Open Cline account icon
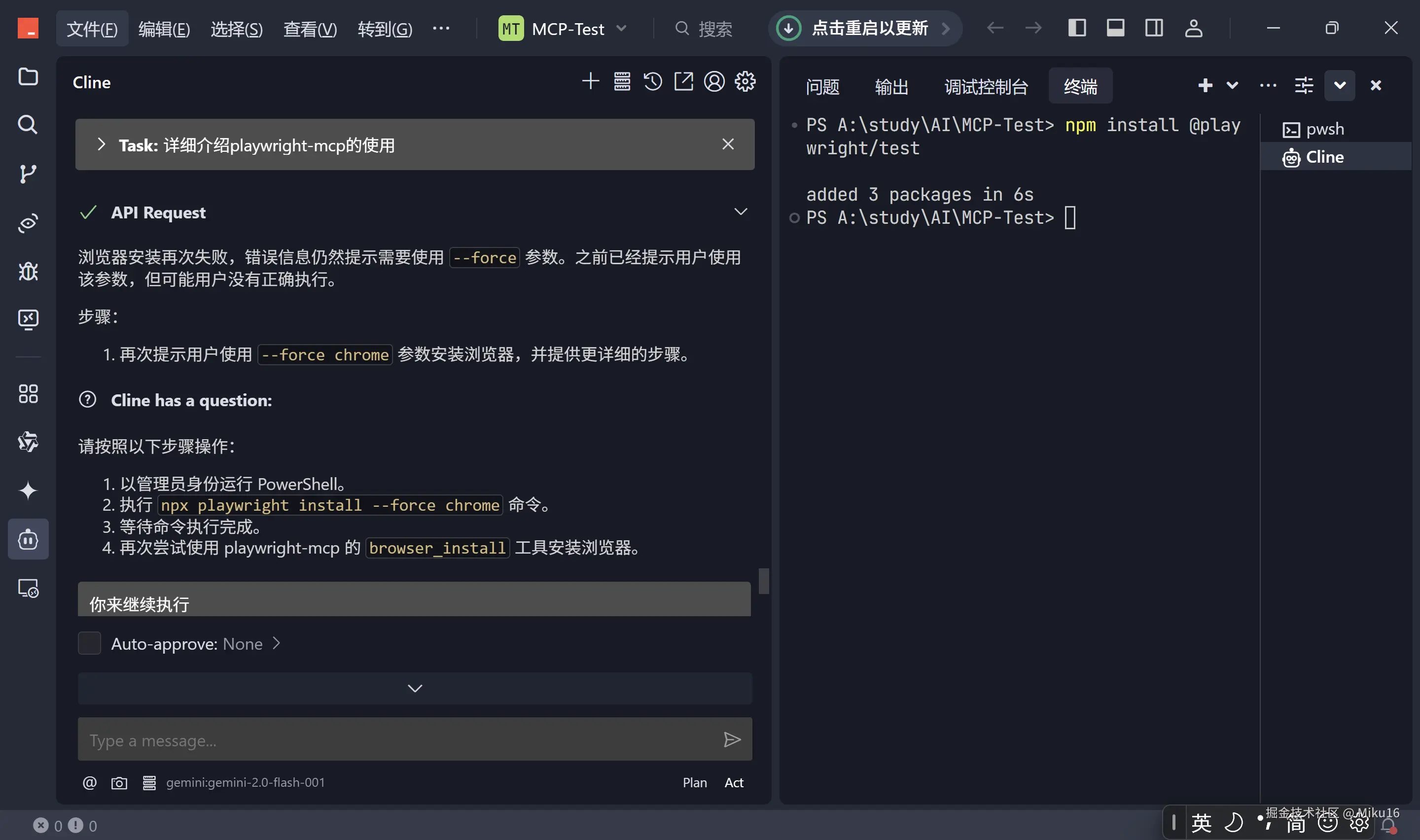This screenshot has width=1420, height=840. (714, 81)
